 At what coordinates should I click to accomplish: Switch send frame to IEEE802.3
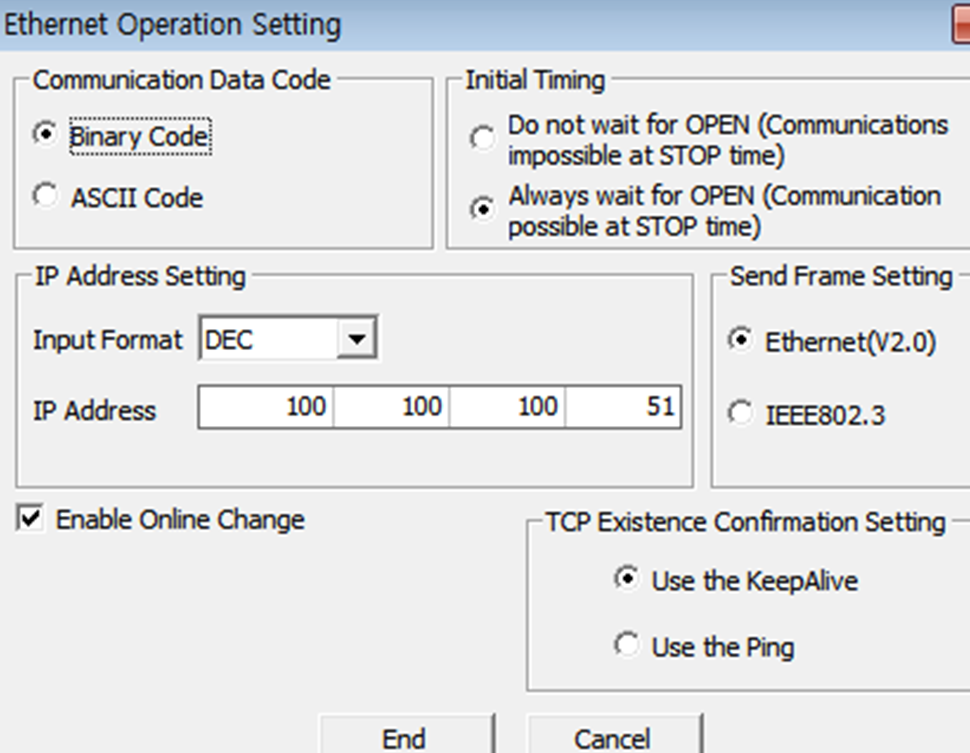(x=741, y=412)
